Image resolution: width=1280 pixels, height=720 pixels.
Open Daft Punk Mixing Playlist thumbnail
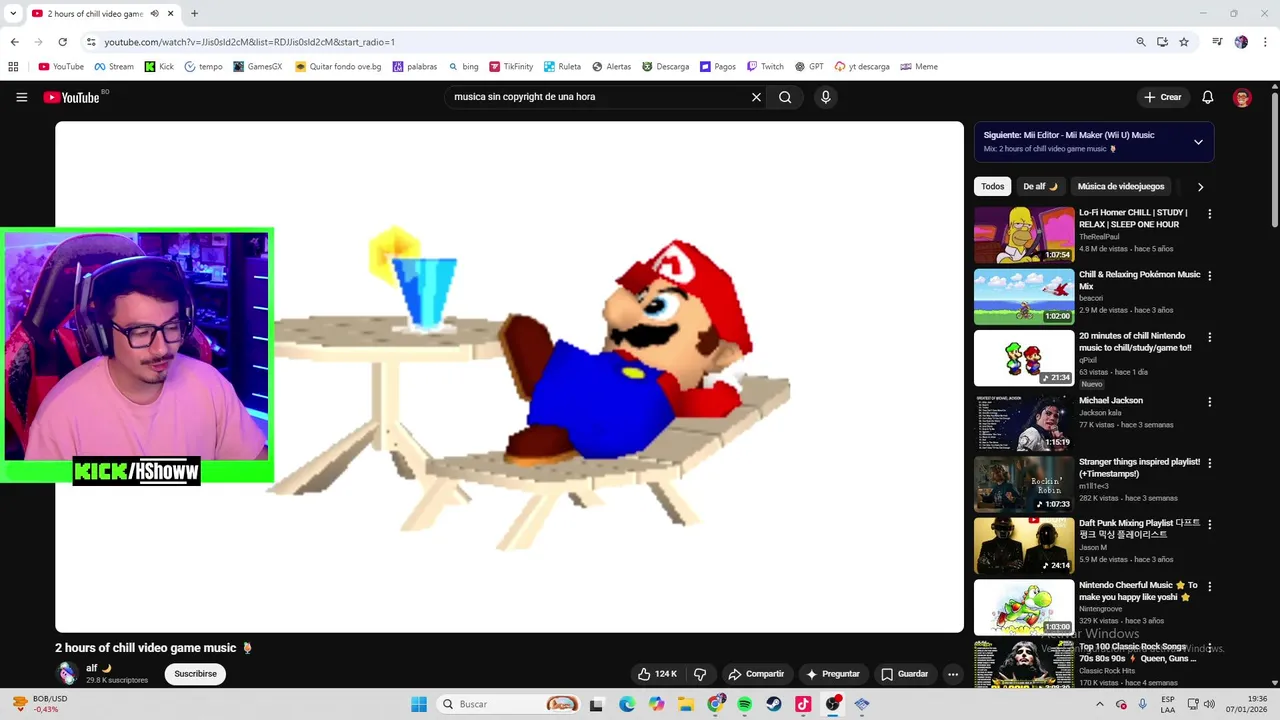[x=1024, y=545]
